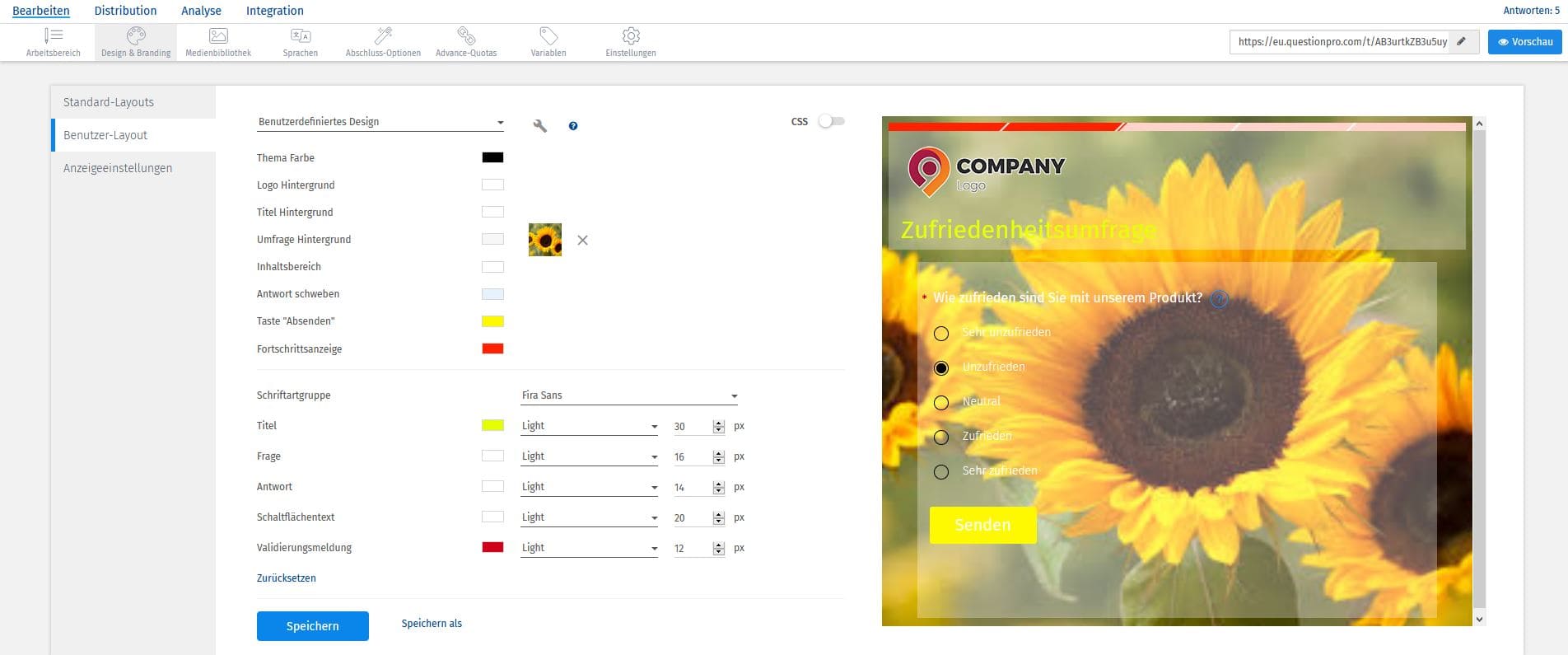Click the Speichern button
The width and height of the screenshot is (1568, 655).
click(x=313, y=626)
